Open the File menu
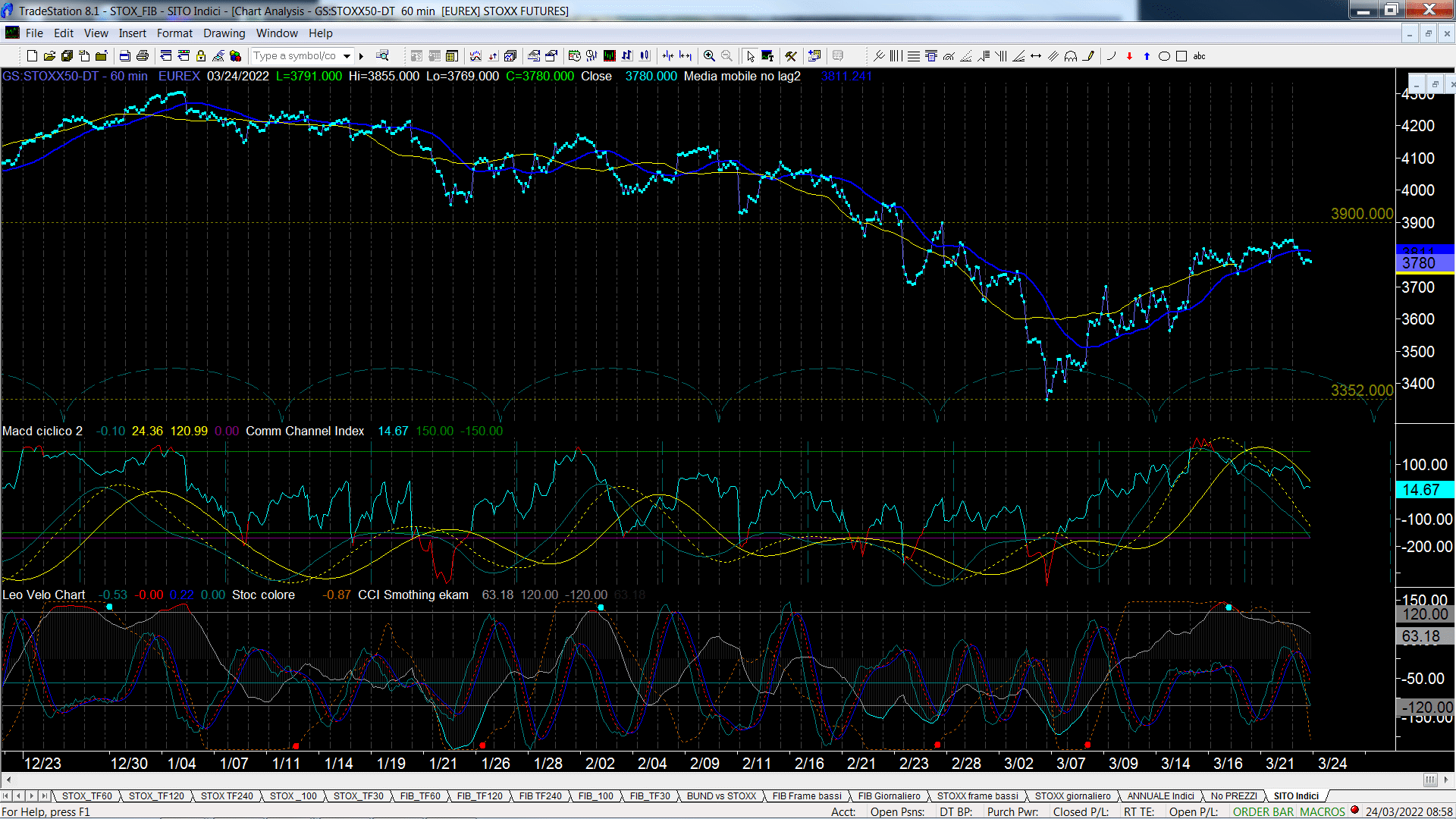Screen dimensions: 1456x819 pyautogui.click(x=34, y=33)
